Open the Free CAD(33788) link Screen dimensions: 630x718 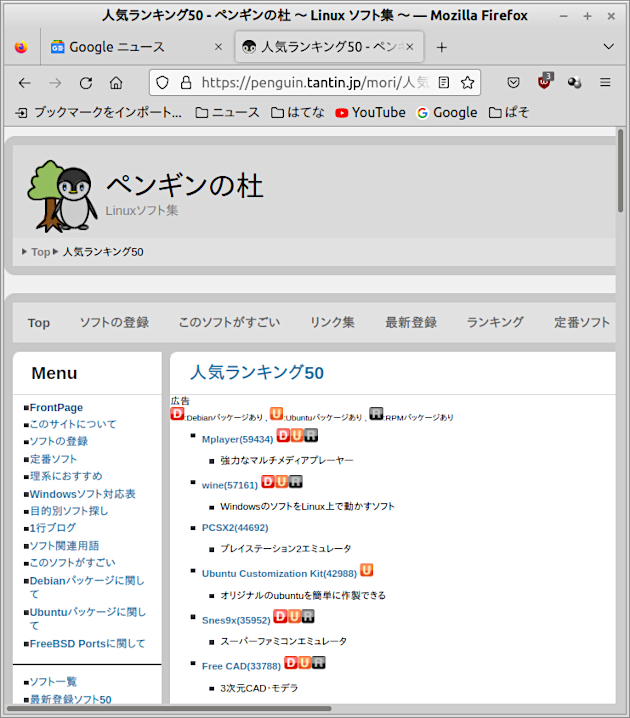pyautogui.click(x=241, y=666)
